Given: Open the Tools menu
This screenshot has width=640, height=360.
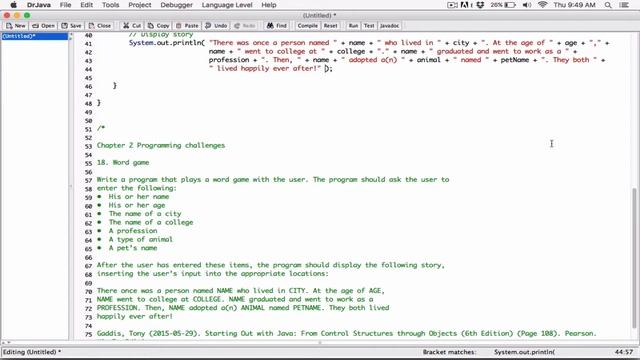Looking at the screenshot, I should coord(110,5).
